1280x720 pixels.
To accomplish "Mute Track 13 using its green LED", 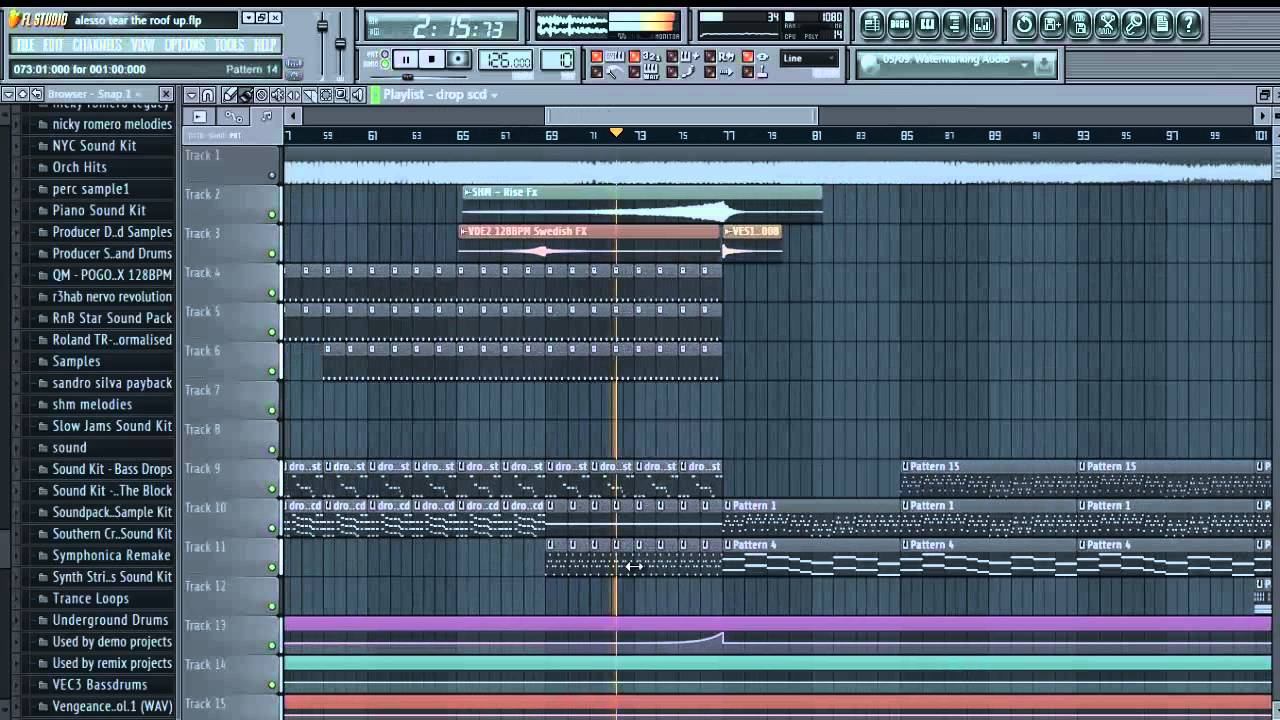I will [x=272, y=645].
